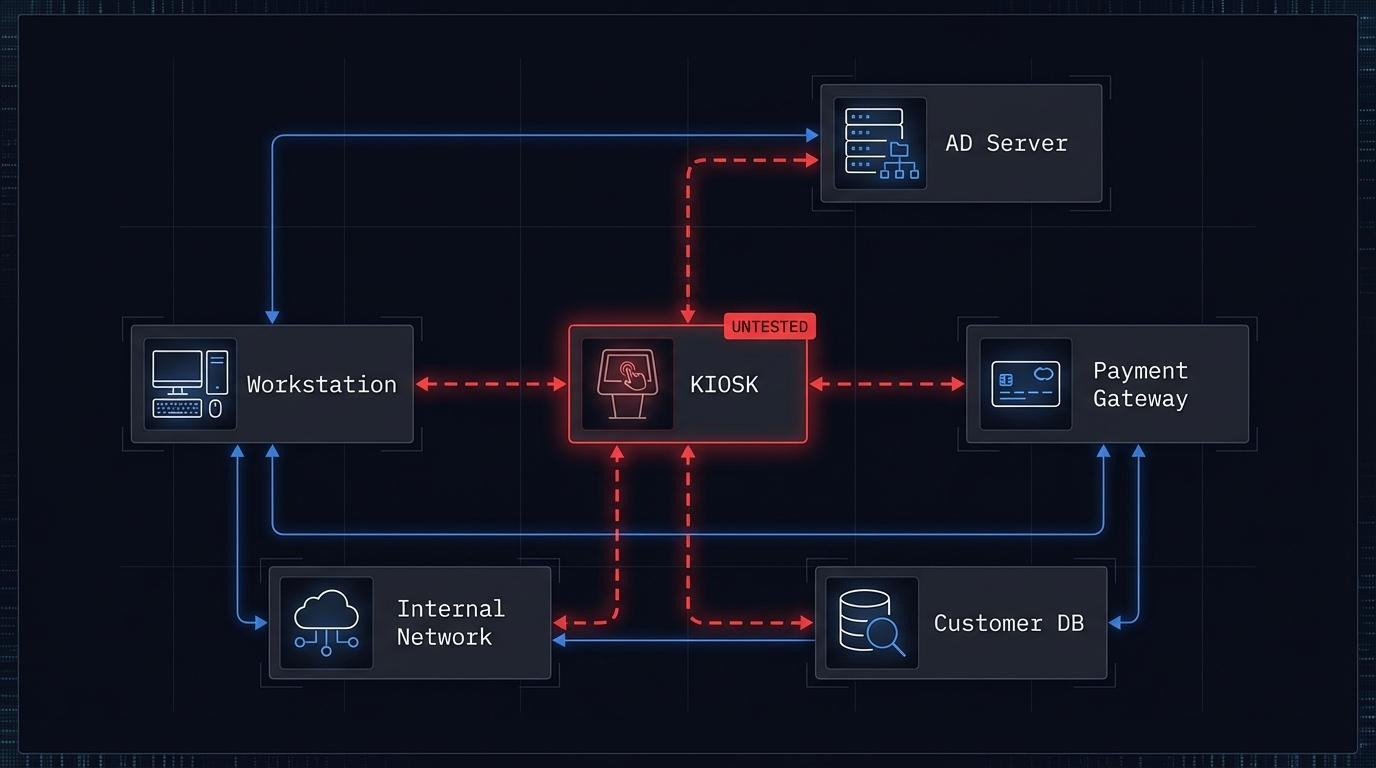Expand the Customer DB node
The height and width of the screenshot is (768, 1376).
click(1008, 622)
